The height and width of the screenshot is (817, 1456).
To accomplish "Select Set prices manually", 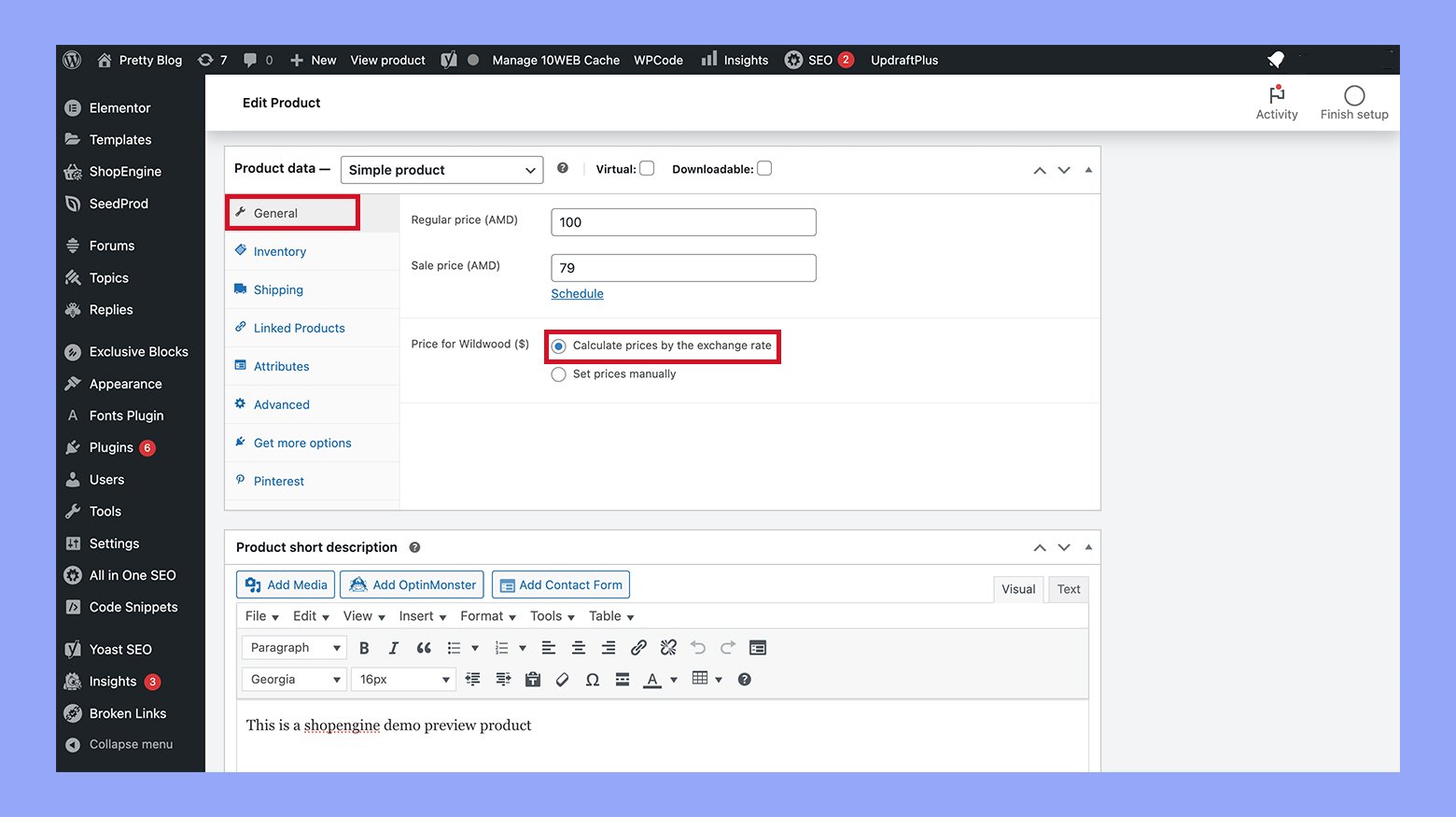I will click(559, 374).
